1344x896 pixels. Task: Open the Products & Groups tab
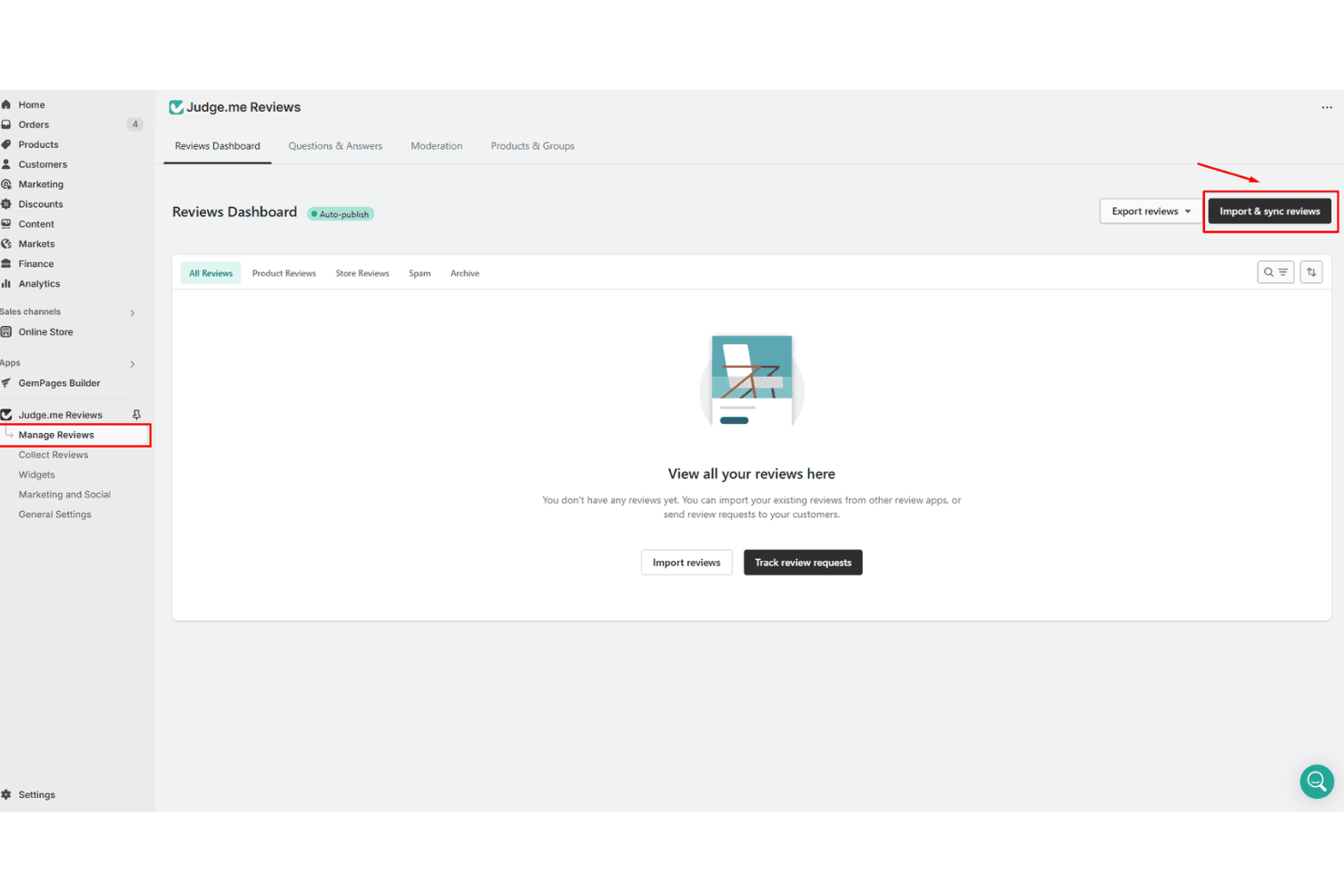[532, 146]
